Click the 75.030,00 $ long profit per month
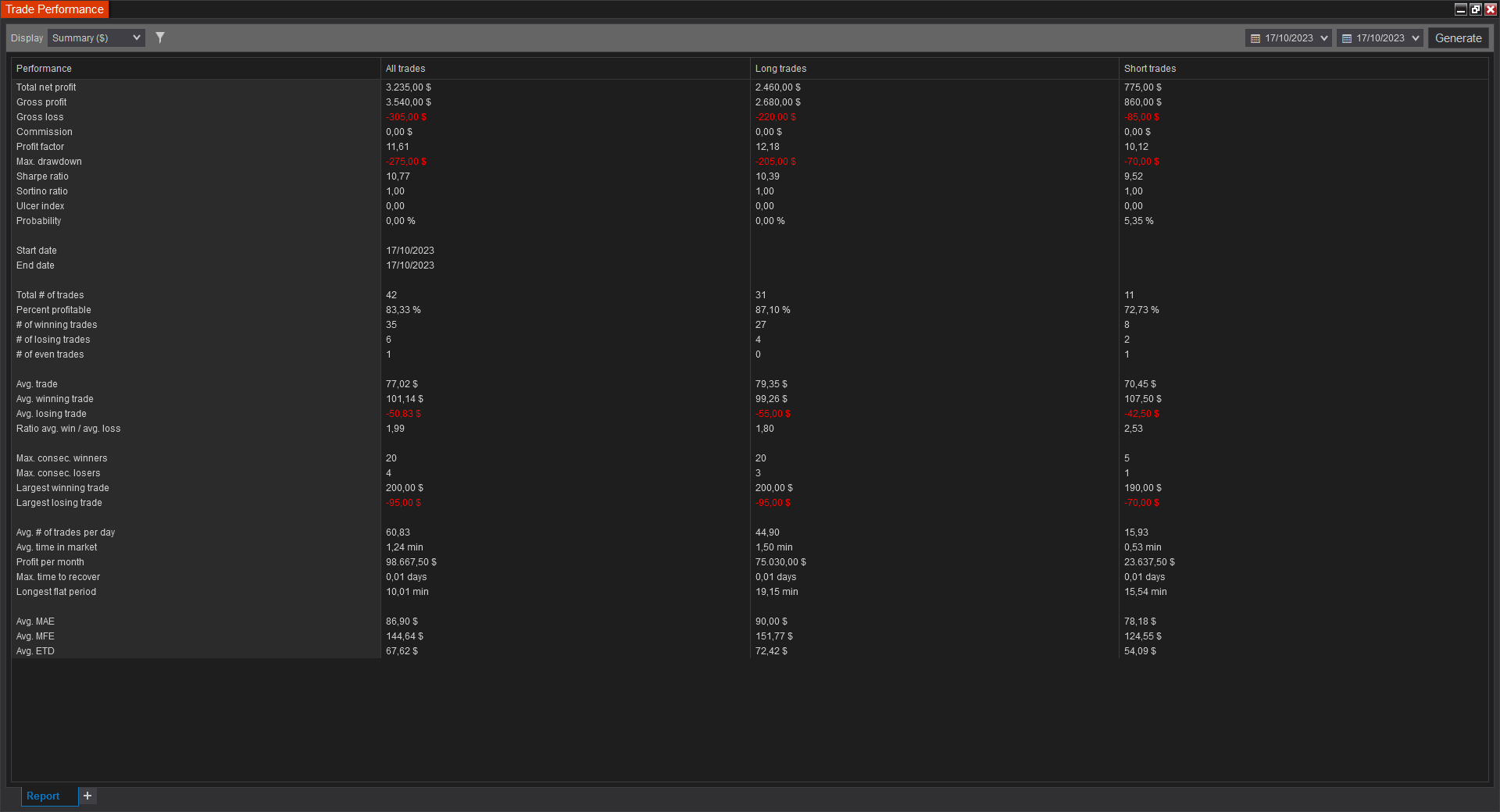Screen dimensions: 1500x812 point(781,562)
